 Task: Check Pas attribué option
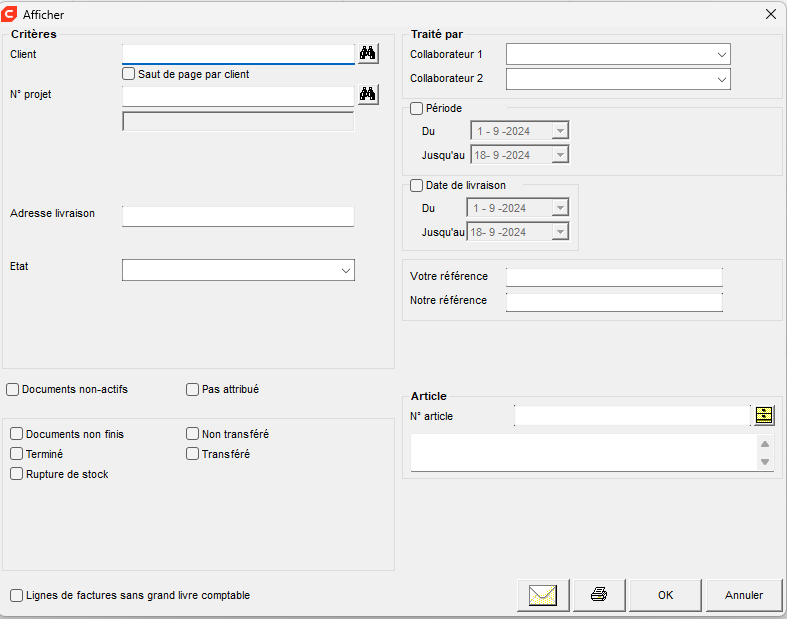(192, 390)
